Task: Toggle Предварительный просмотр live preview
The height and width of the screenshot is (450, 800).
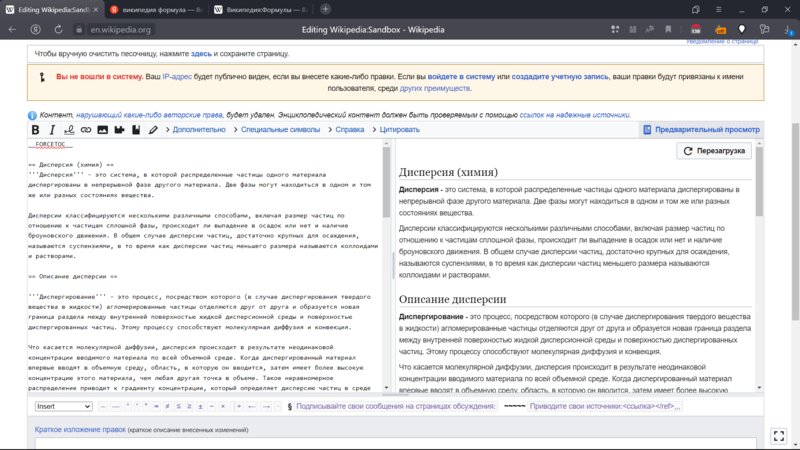Action: coord(702,130)
